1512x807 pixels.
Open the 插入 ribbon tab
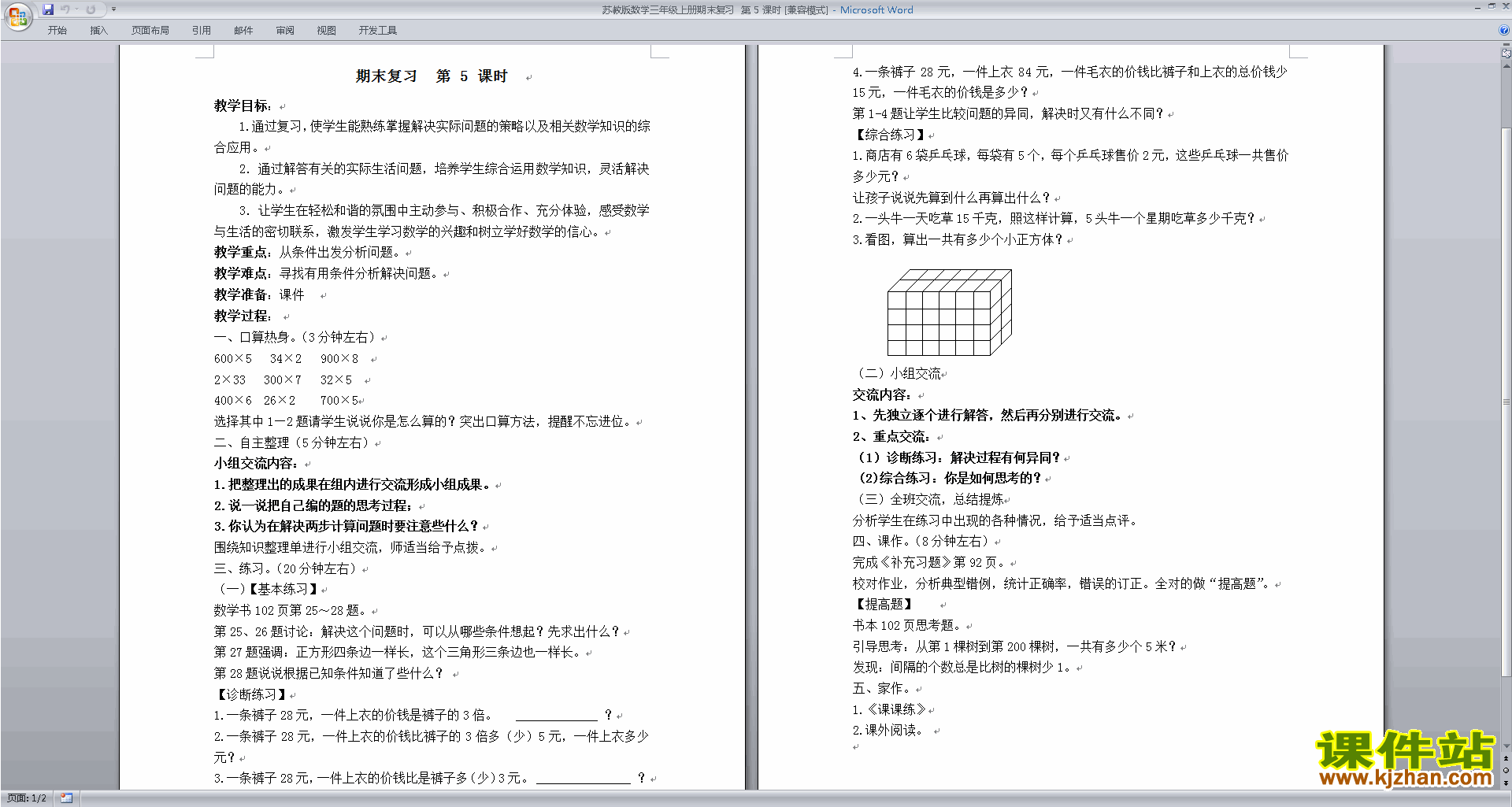(98, 31)
